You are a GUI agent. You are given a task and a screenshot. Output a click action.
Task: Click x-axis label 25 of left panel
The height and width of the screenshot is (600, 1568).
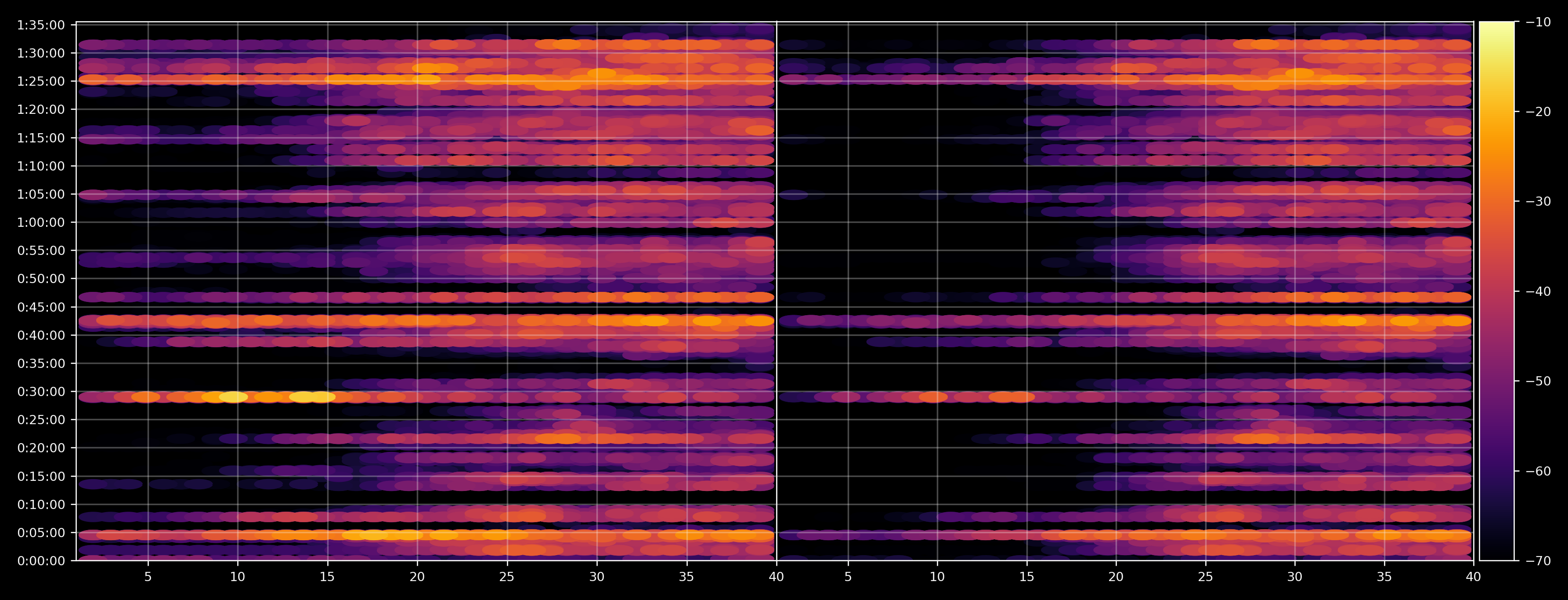(x=507, y=576)
